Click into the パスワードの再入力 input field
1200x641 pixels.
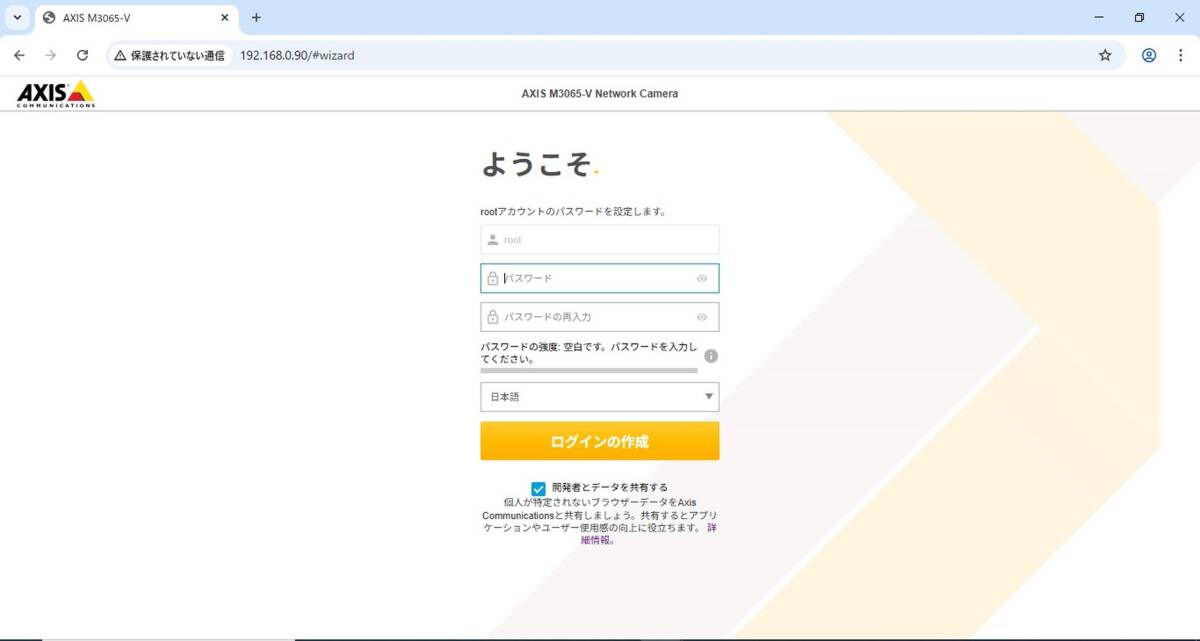point(599,317)
